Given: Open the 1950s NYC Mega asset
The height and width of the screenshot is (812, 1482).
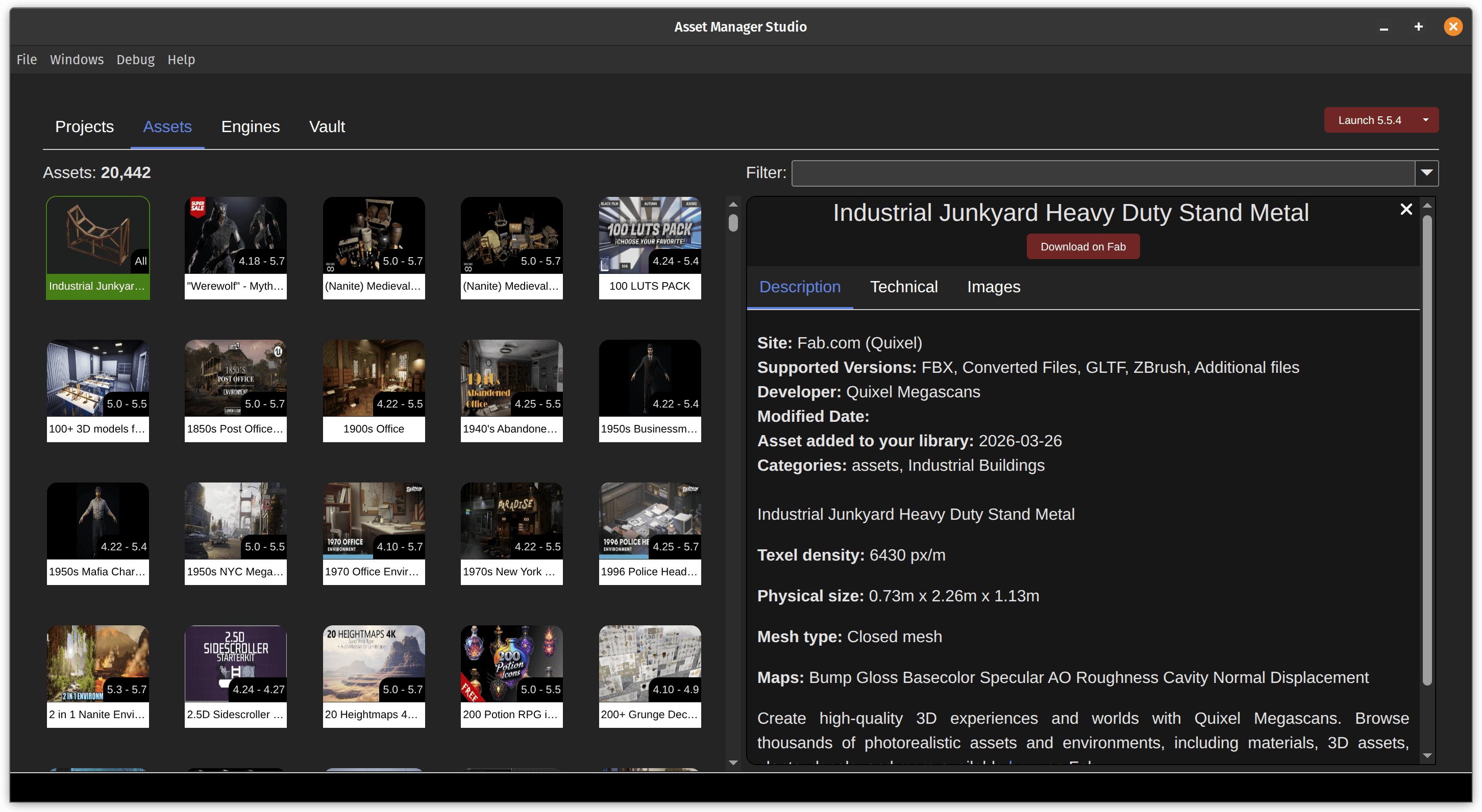Looking at the screenshot, I should point(235,533).
